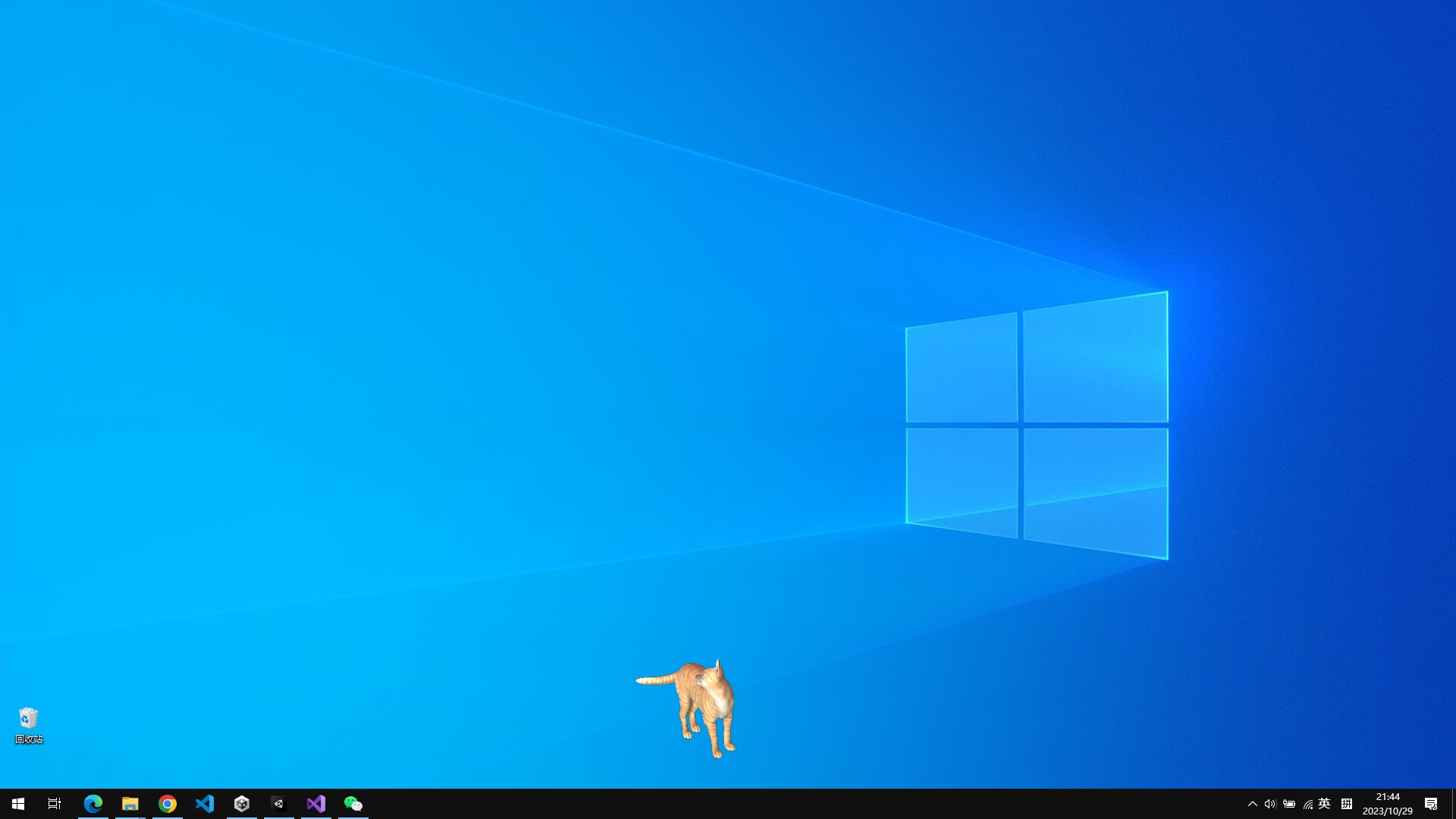
Task: Click the Wi-Fi network icon
Action: click(x=1307, y=804)
